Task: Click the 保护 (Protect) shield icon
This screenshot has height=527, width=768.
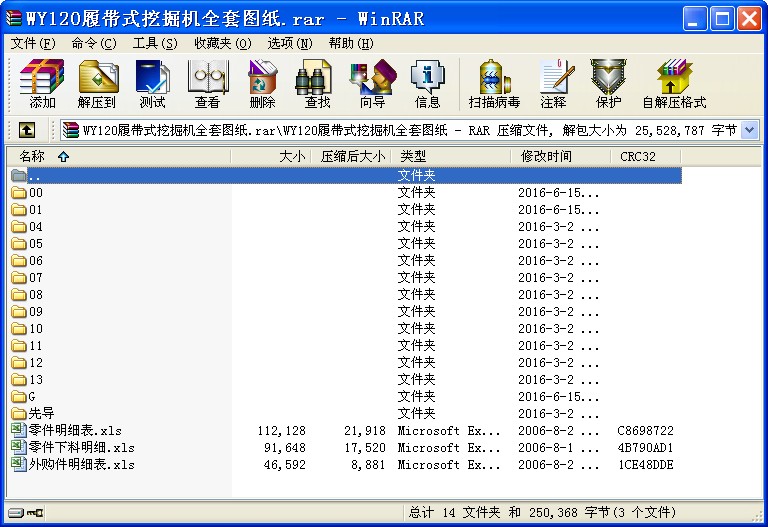Action: [608, 84]
